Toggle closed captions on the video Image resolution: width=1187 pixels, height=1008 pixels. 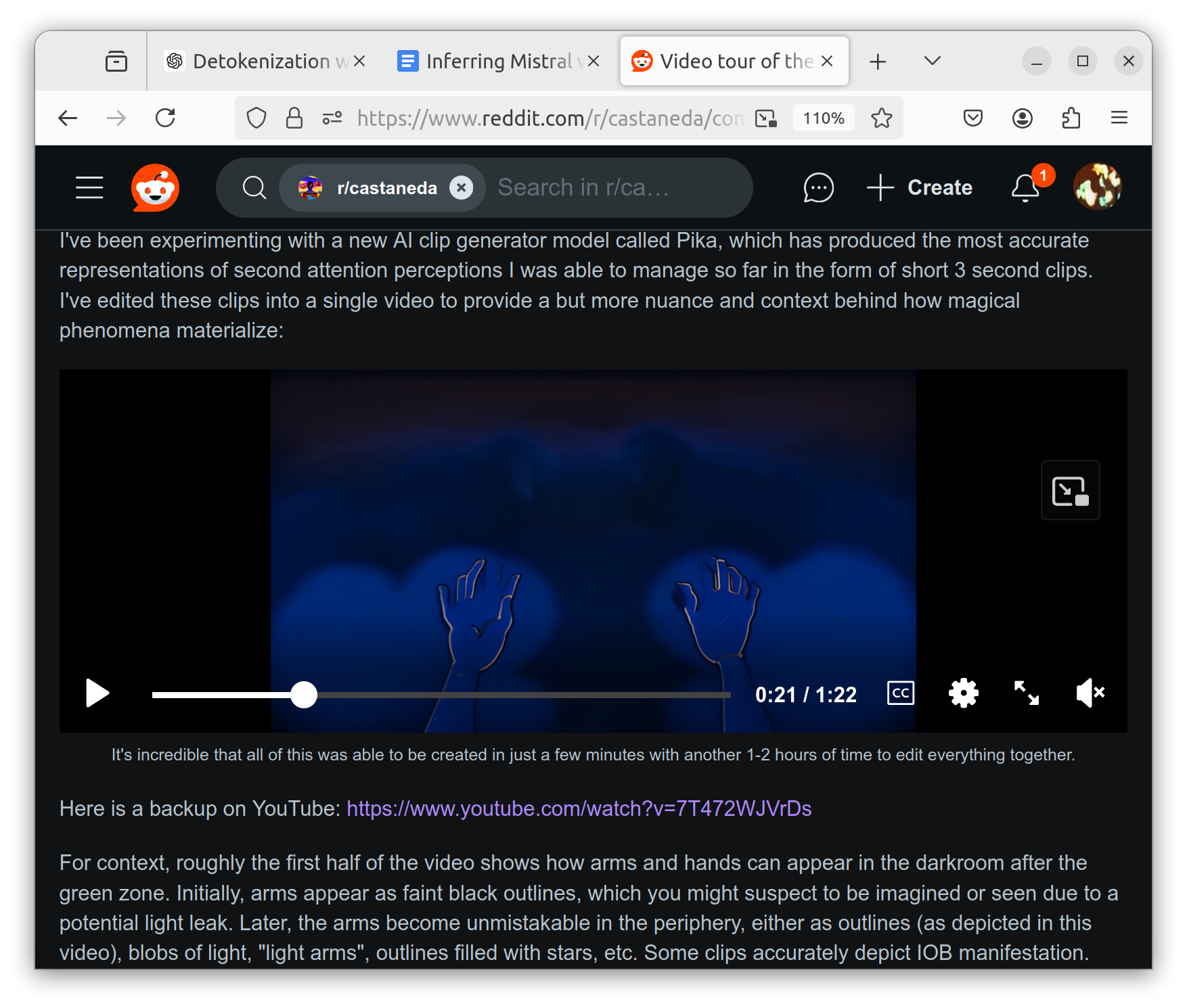pyautogui.click(x=900, y=693)
